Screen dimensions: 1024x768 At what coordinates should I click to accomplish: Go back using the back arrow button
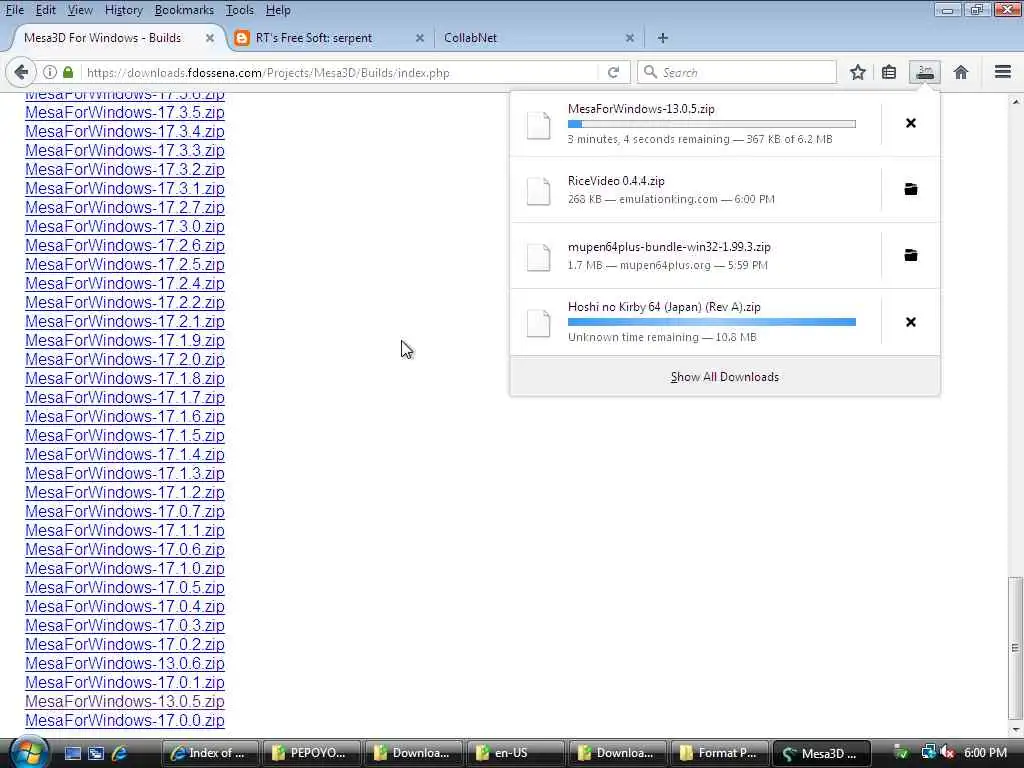(x=20, y=72)
